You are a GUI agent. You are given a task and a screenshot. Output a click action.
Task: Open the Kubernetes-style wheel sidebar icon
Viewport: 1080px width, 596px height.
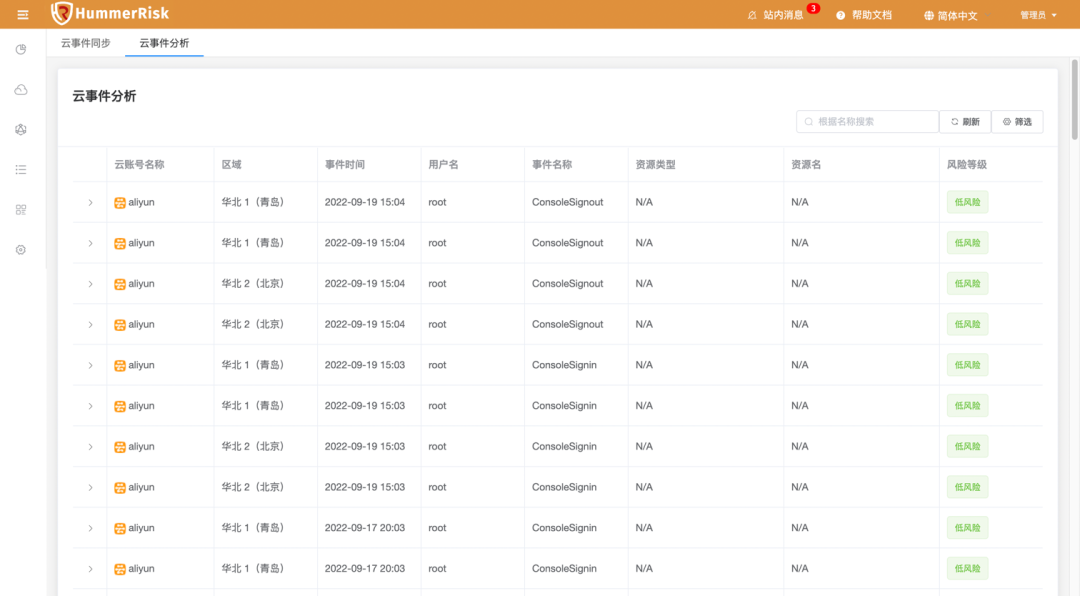21,130
